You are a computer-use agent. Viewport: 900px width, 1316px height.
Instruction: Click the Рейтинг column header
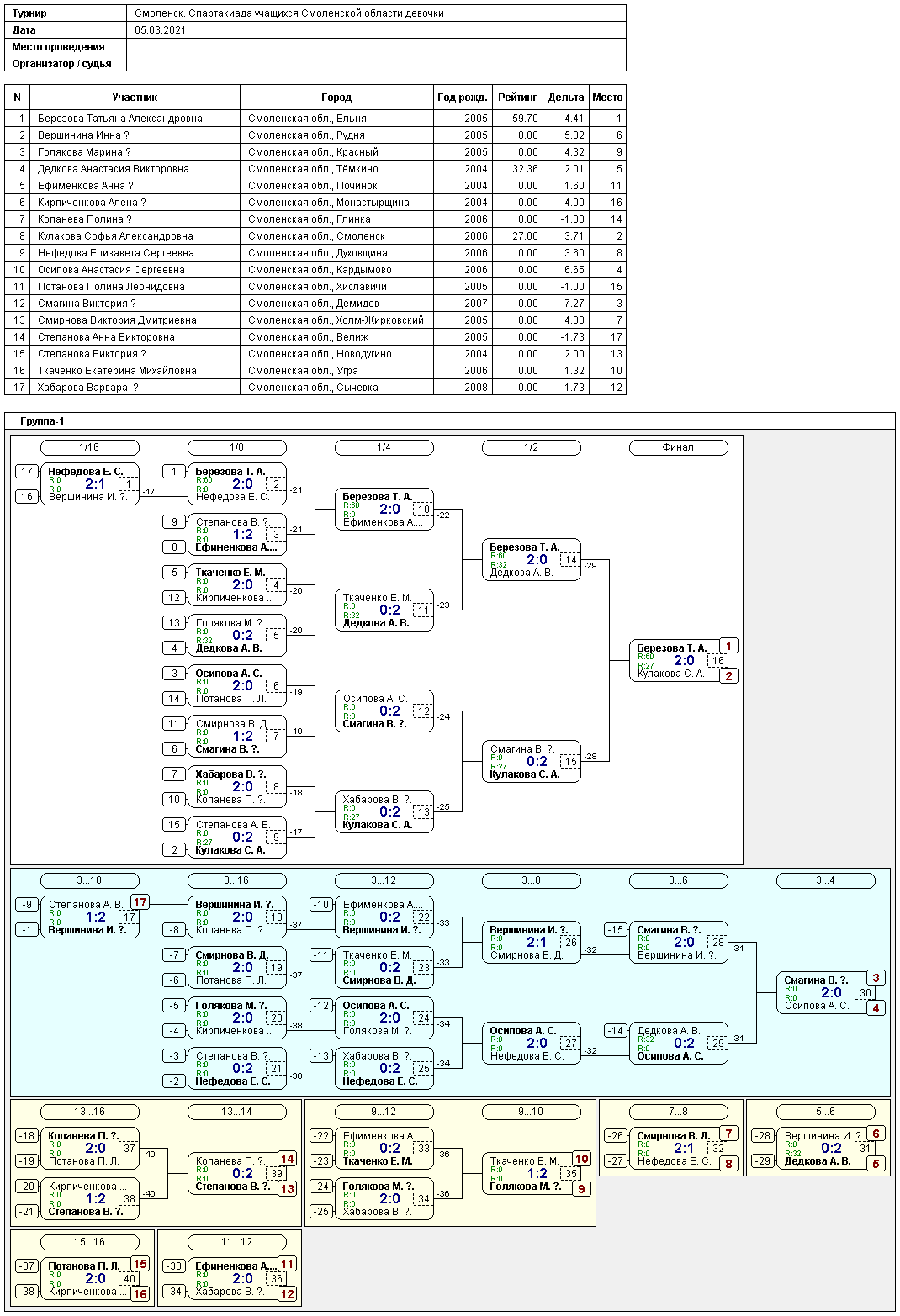pyautogui.click(x=517, y=98)
